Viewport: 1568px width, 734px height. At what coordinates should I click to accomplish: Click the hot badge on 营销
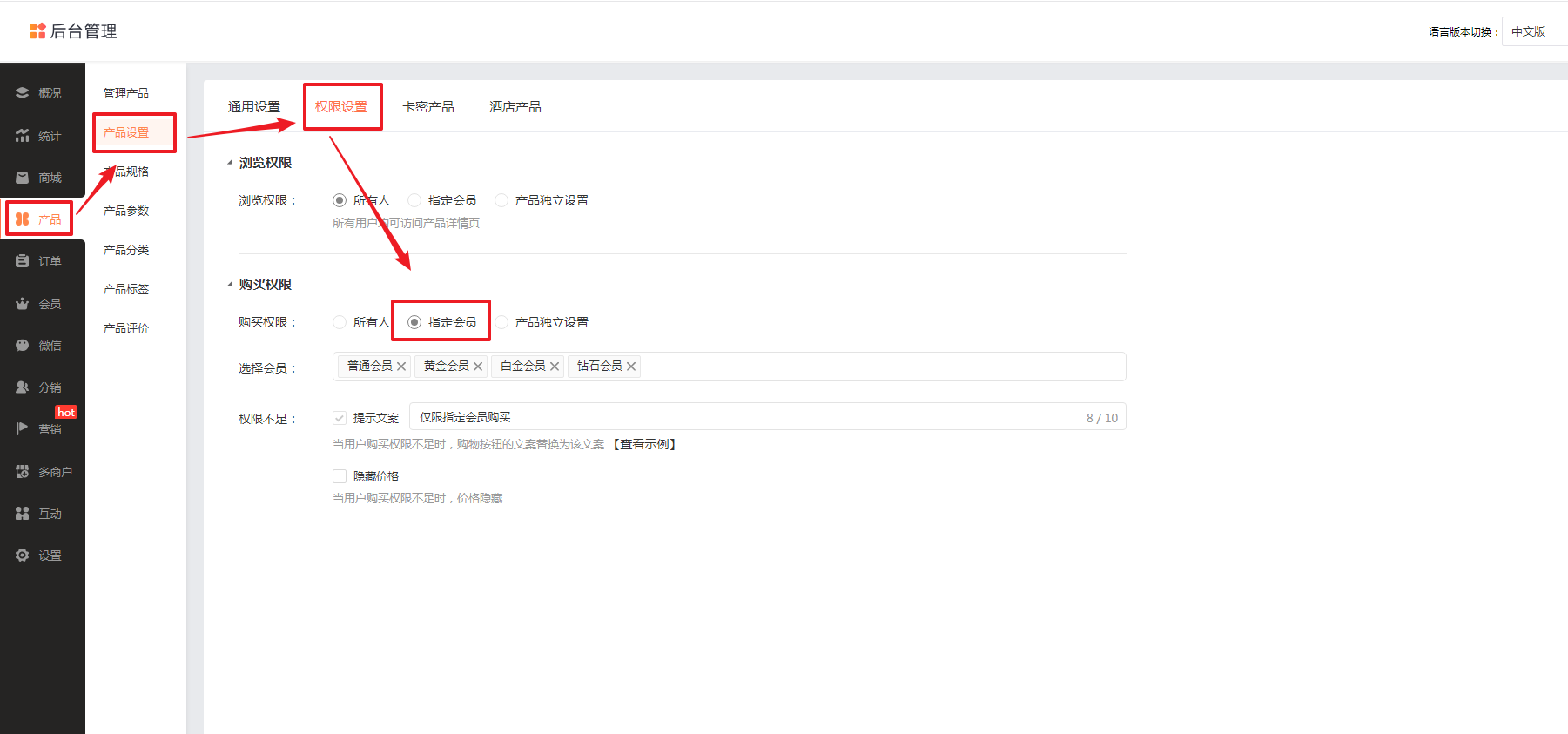66,413
